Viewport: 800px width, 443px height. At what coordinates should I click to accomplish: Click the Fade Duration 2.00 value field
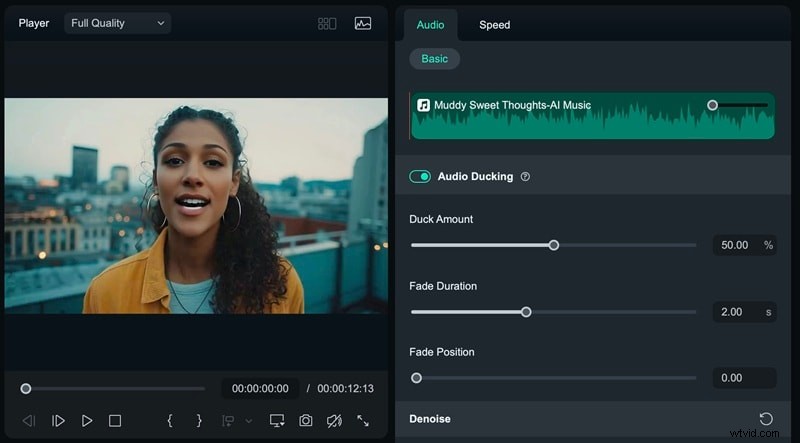(x=744, y=312)
